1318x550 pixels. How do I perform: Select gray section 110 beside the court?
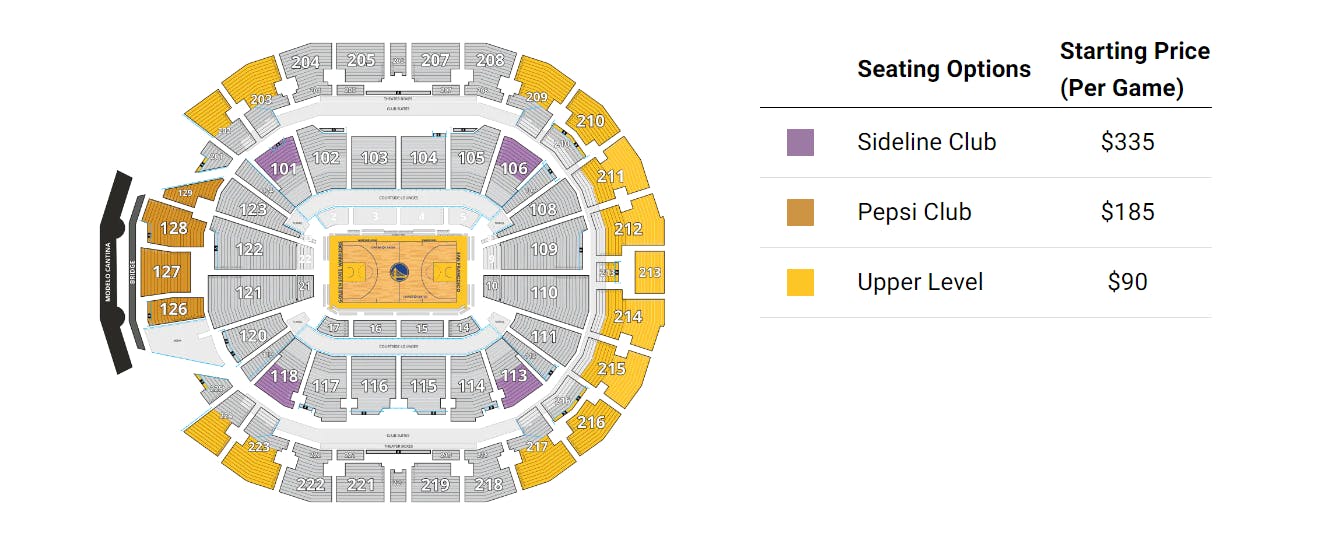point(544,293)
